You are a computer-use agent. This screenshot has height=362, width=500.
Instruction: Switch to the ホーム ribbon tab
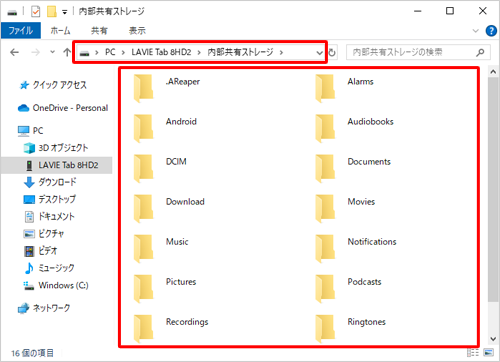click(60, 31)
